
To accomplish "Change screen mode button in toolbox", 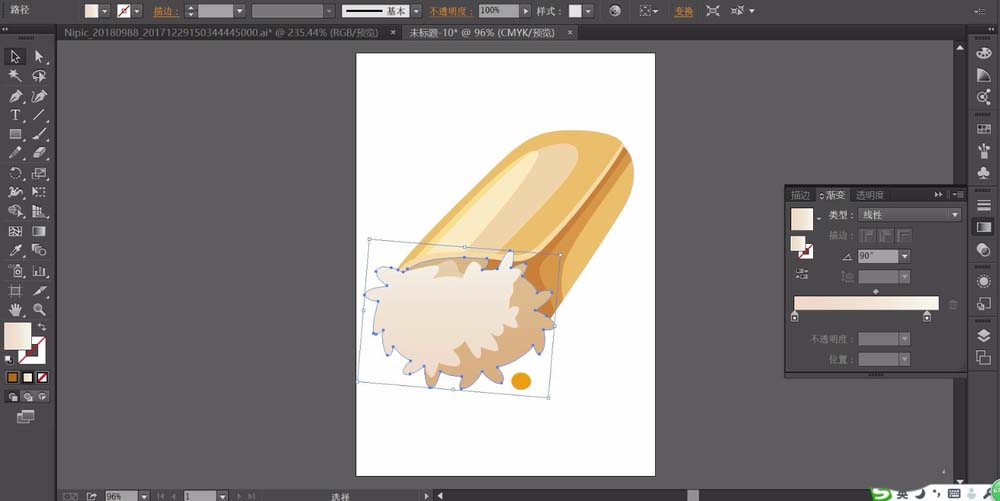I will coord(26,417).
